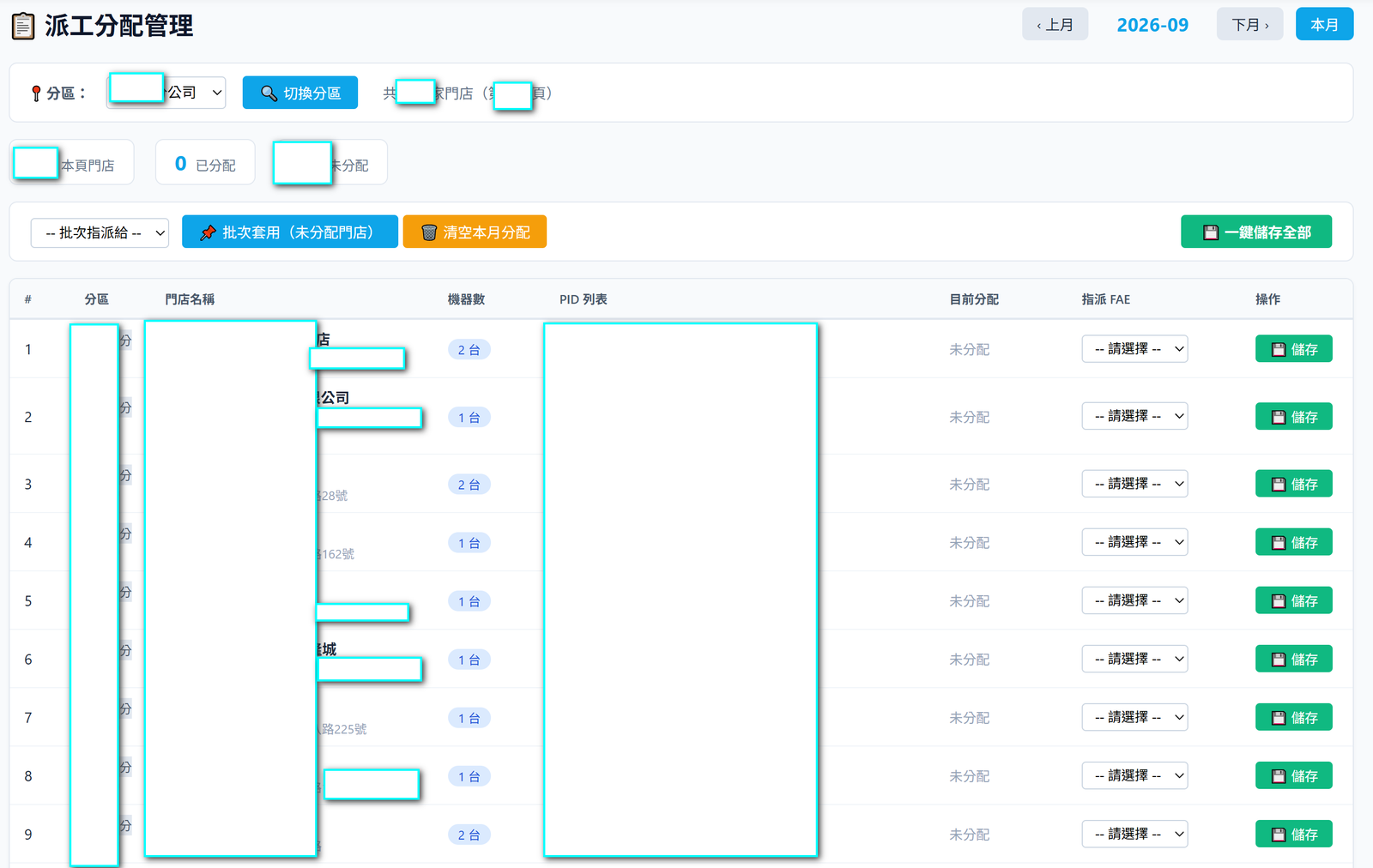Go to next month with 下月
This screenshot has height=868, width=1373.
[1249, 25]
